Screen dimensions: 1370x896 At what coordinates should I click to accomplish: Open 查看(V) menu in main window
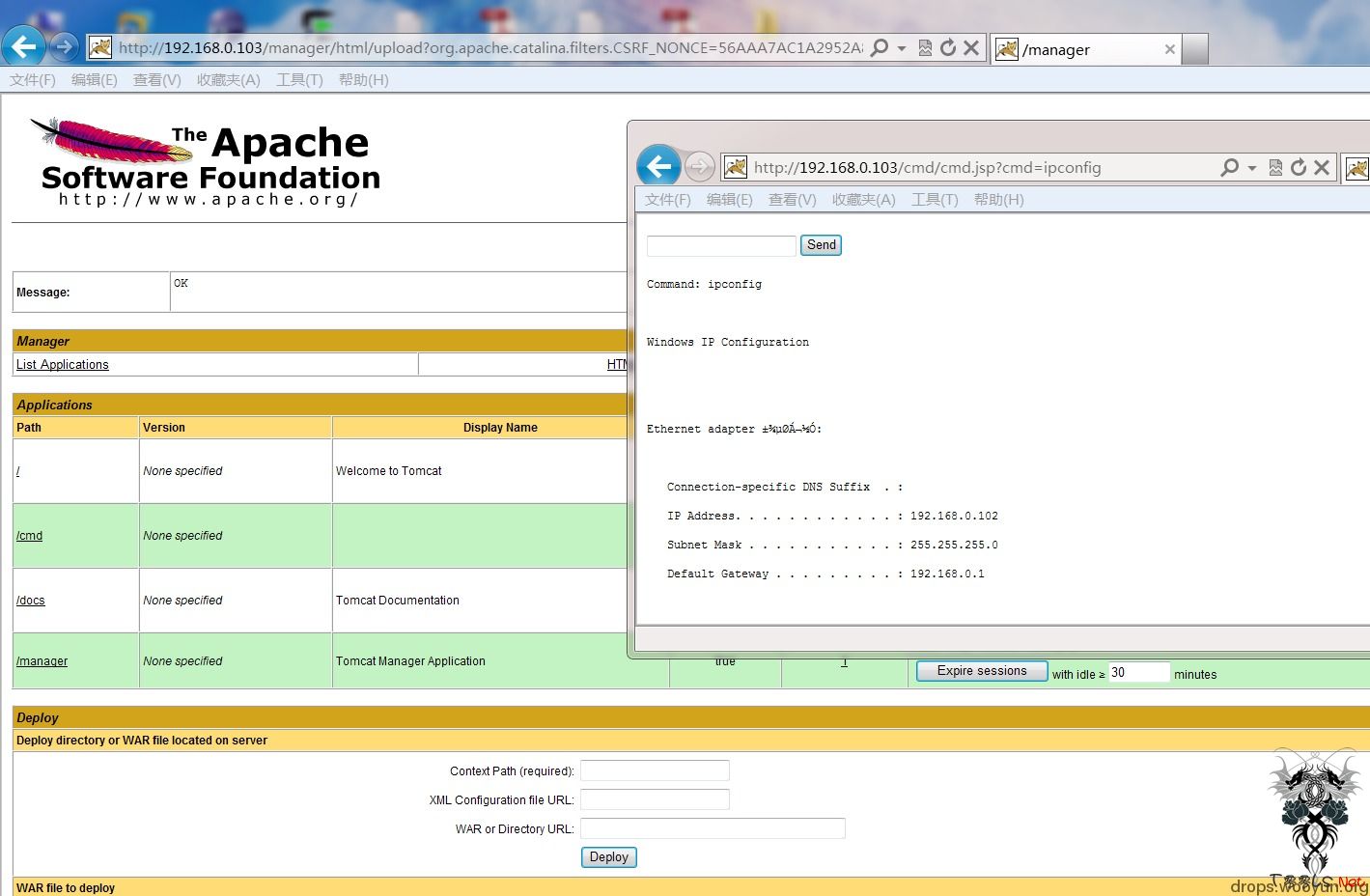coord(157,80)
